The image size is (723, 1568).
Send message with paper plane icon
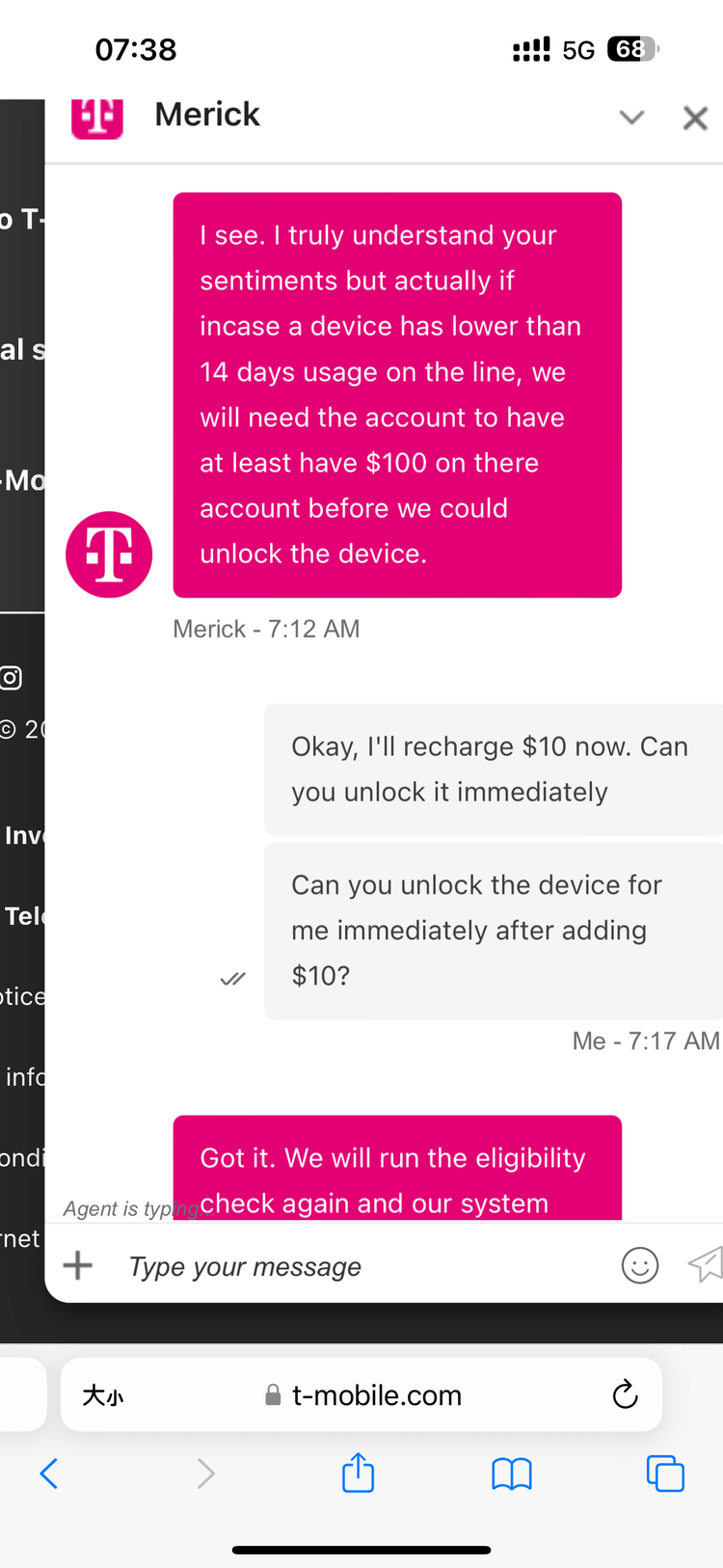(x=705, y=1264)
